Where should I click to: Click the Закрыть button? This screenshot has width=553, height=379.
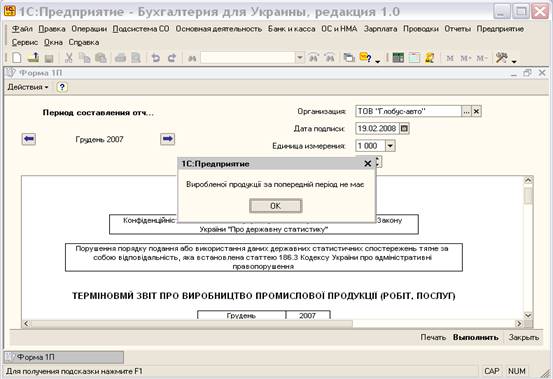524,337
